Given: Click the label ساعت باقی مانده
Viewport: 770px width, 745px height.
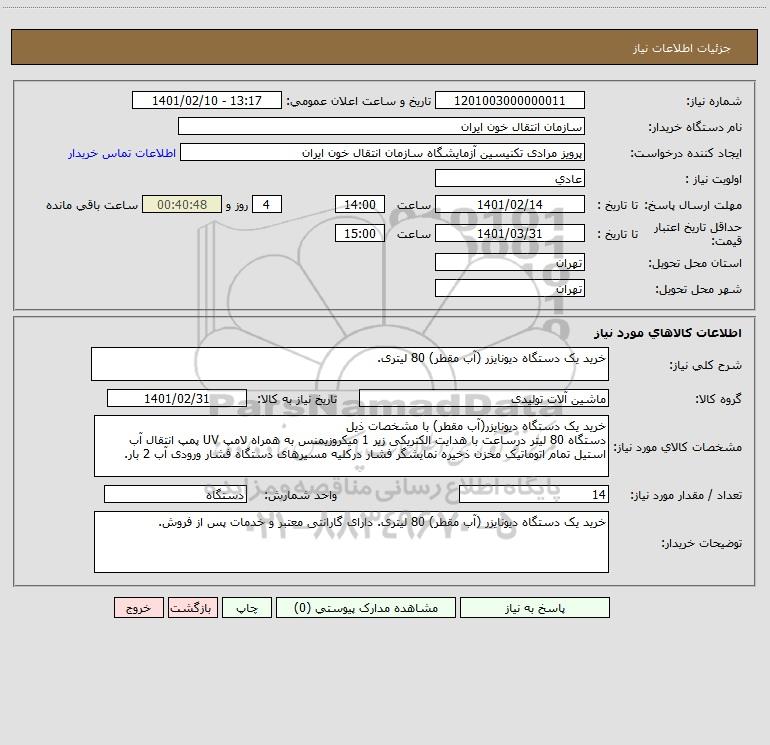Looking at the screenshot, I should 92,205.
